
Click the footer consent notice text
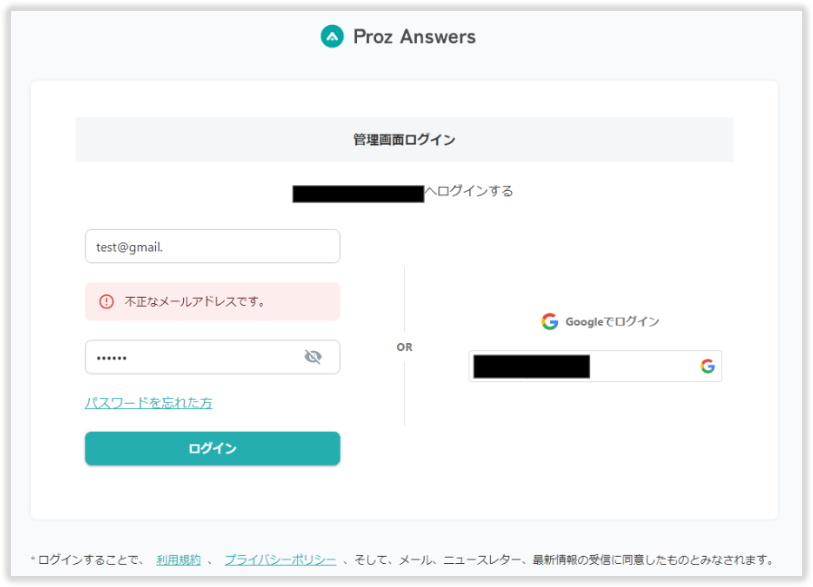tap(560, 560)
